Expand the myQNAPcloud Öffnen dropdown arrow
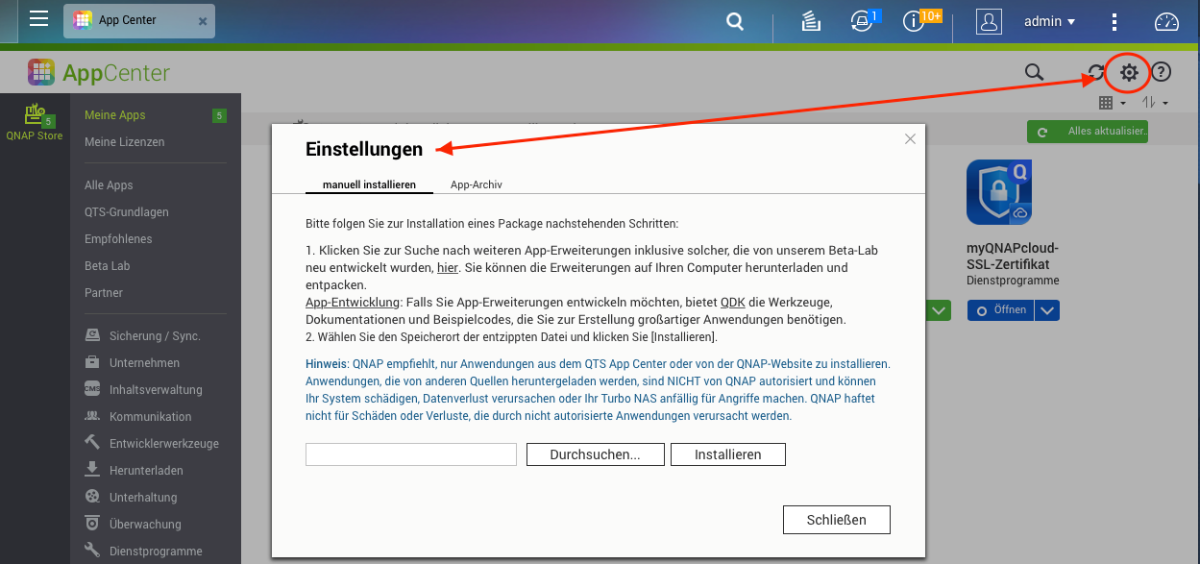Screen dimensions: 1200x564 pyautogui.click(x=1046, y=310)
